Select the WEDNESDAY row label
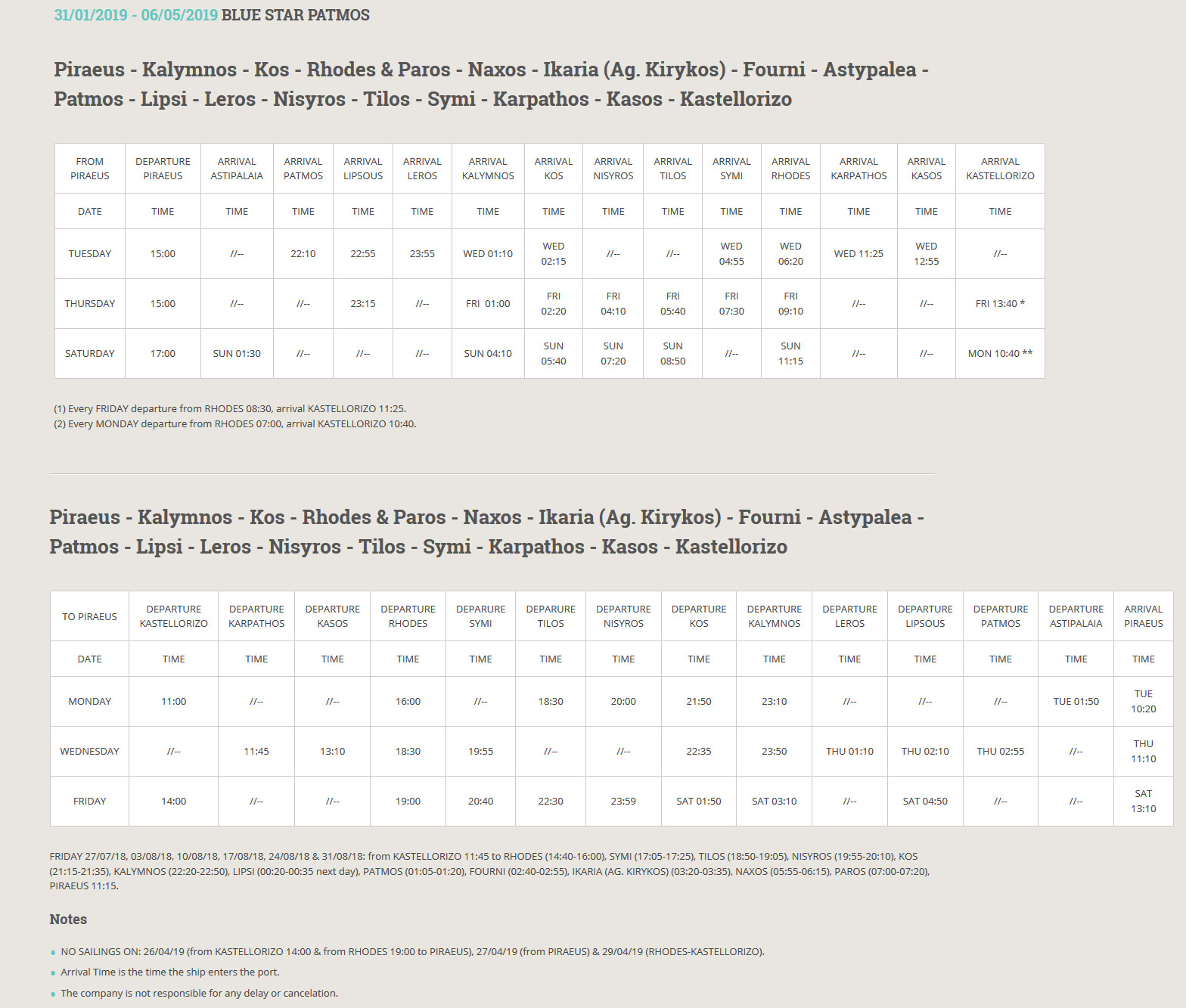The height and width of the screenshot is (1008, 1186). point(89,752)
